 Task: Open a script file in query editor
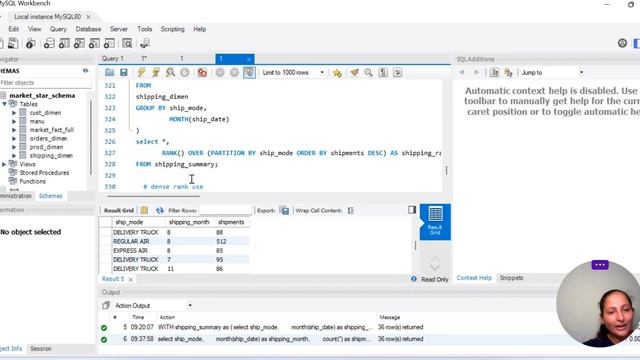coord(109,73)
